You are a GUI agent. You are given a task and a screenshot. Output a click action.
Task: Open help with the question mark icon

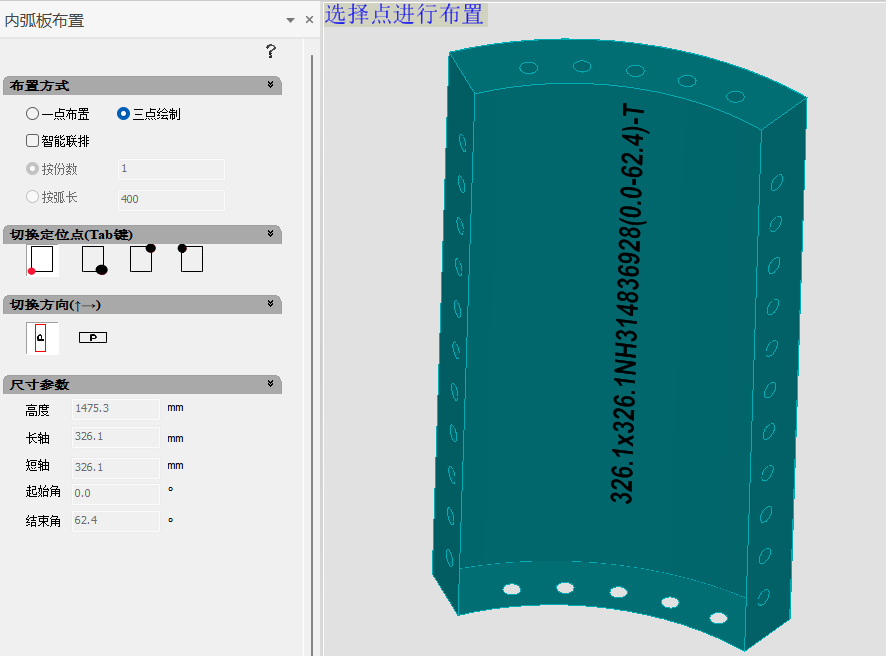[x=270, y=52]
